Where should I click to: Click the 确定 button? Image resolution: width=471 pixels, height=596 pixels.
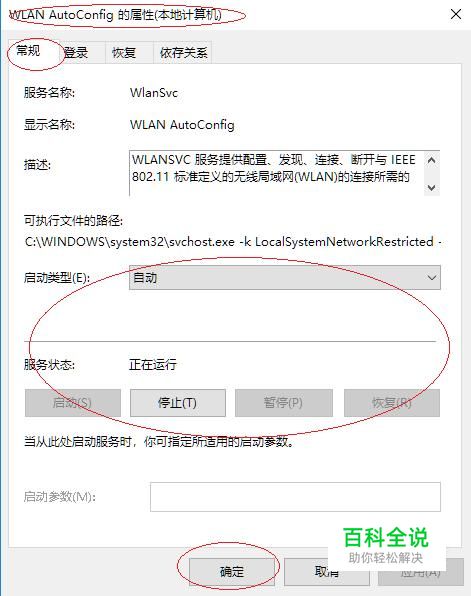click(x=232, y=571)
